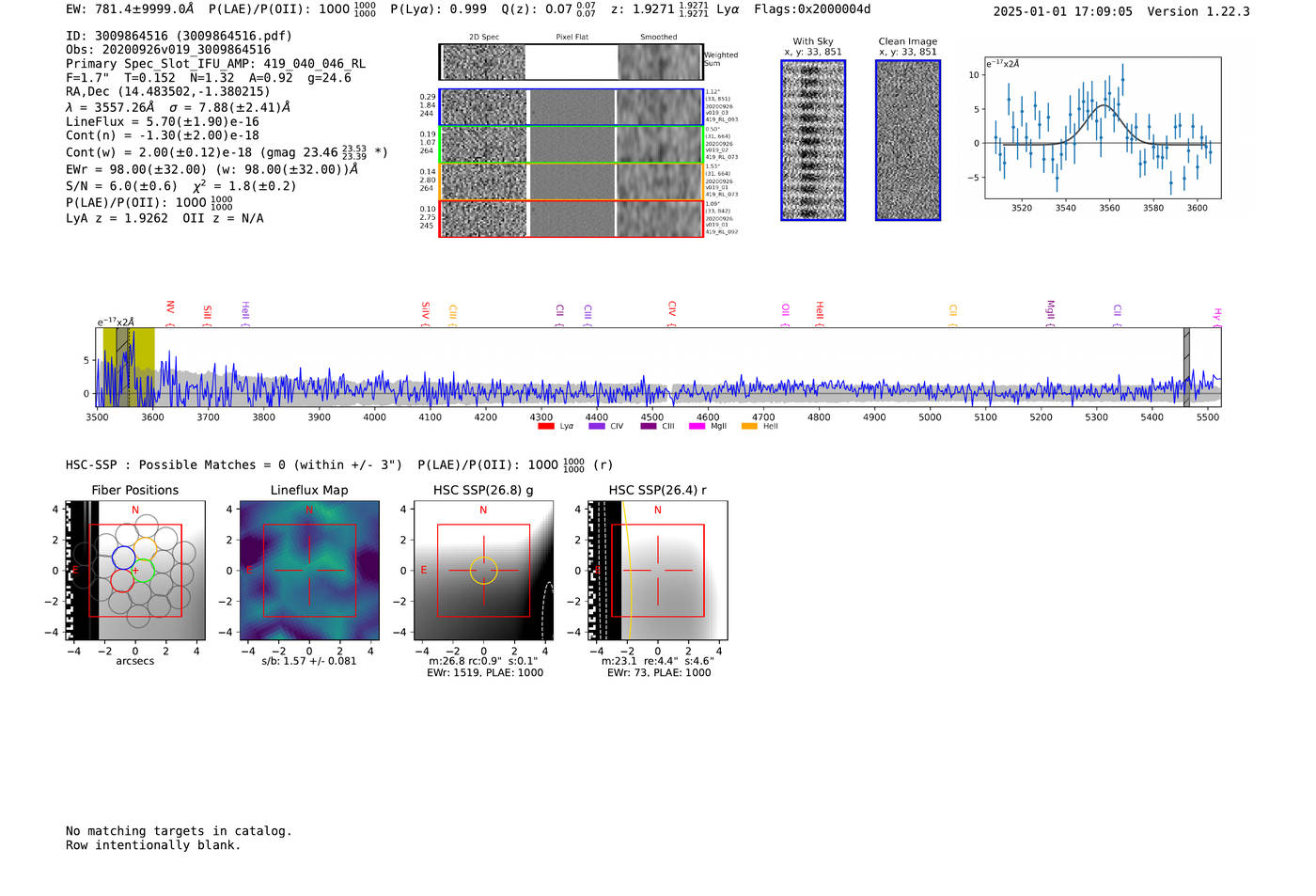
Task: Open the Lineflux Map panel
Action: 309,571
